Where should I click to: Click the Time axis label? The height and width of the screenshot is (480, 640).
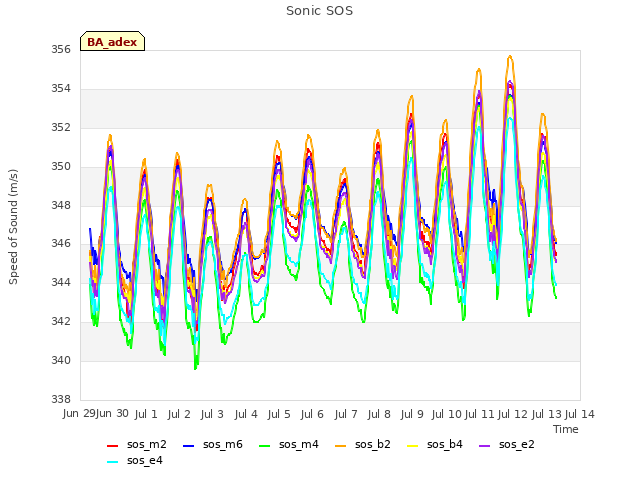[566, 429]
